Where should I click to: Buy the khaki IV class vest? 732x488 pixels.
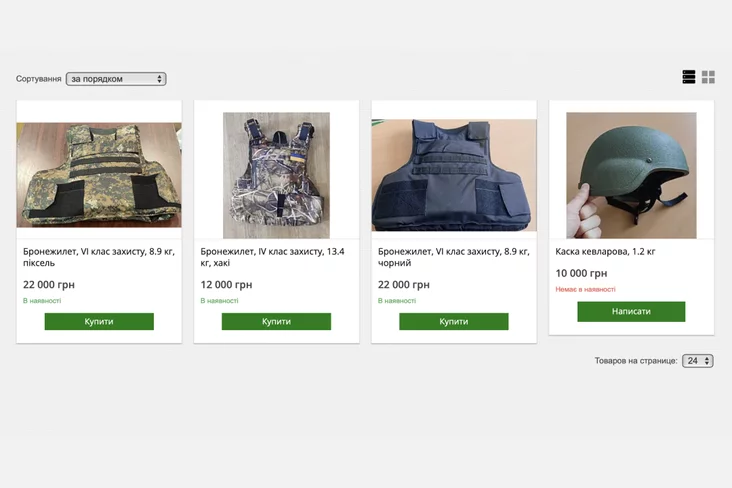[x=276, y=321]
